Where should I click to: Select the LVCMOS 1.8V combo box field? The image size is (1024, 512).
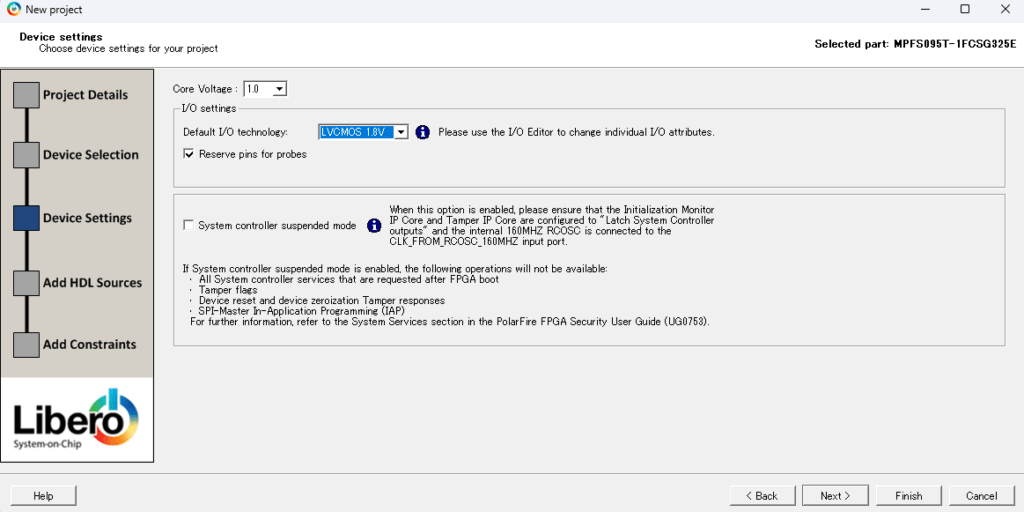pos(355,132)
